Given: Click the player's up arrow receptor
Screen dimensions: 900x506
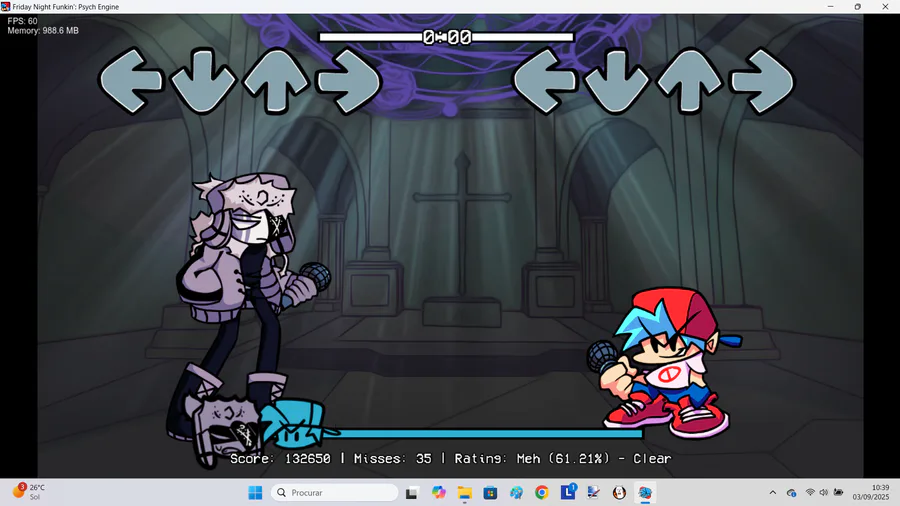Looking at the screenshot, I should (690, 80).
